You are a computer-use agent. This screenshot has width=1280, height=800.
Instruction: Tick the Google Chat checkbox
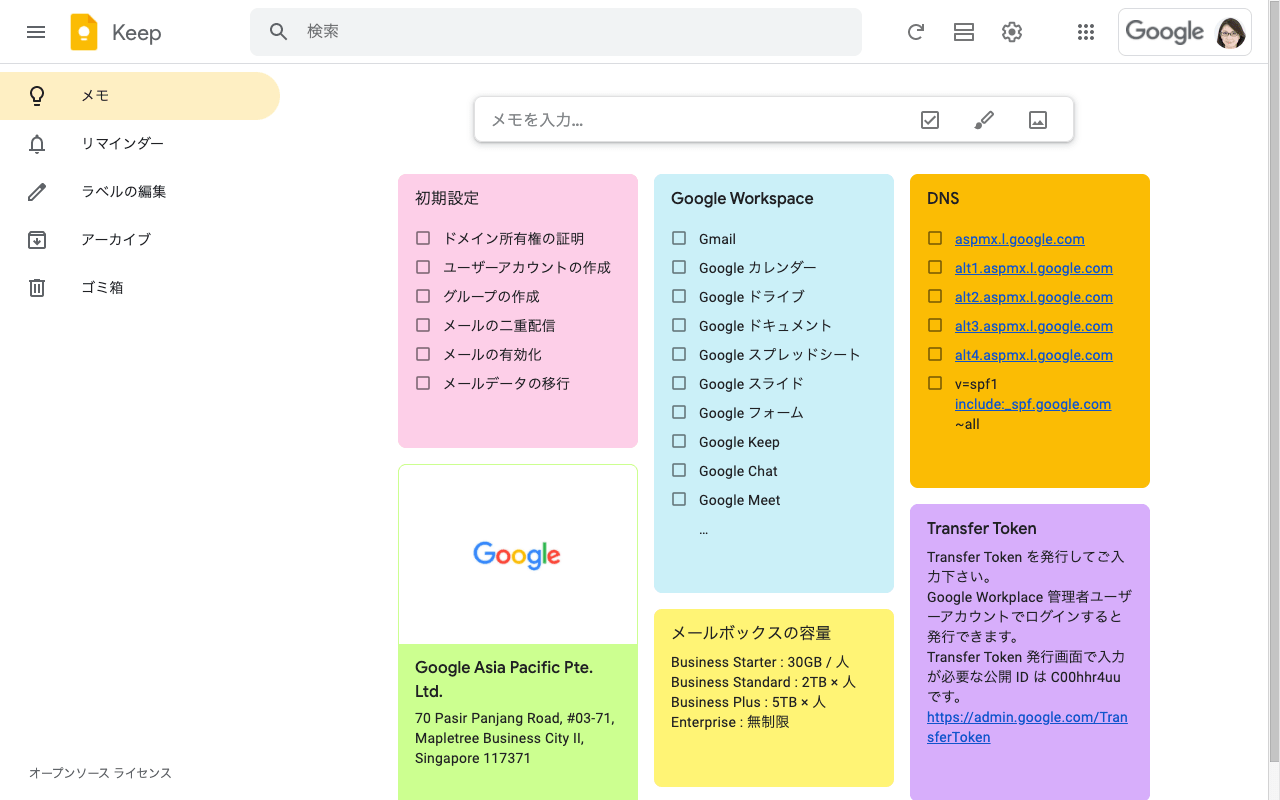(679, 470)
